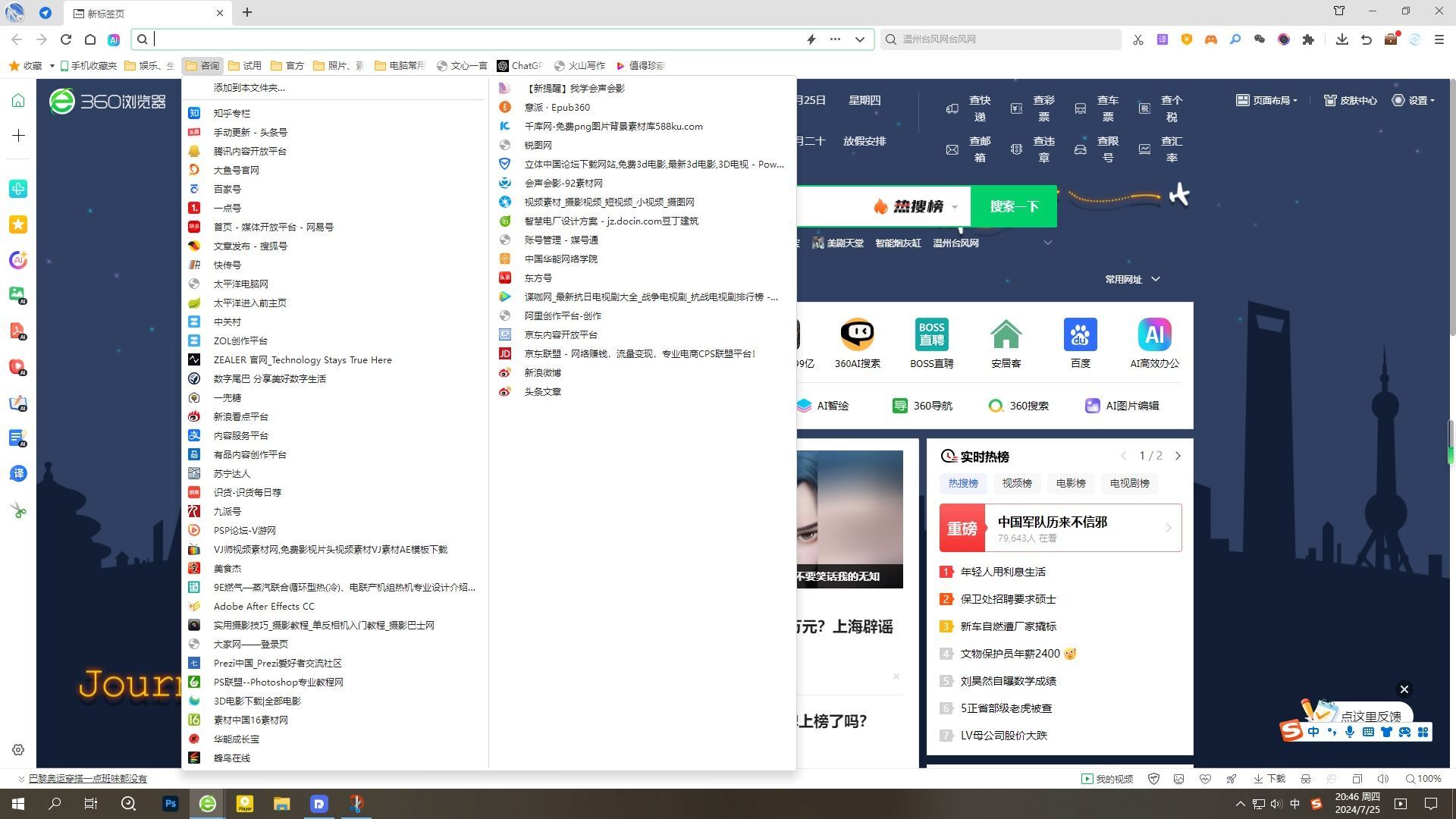Open a new tab with plus button
Screen dimensions: 1456x819
click(x=247, y=12)
